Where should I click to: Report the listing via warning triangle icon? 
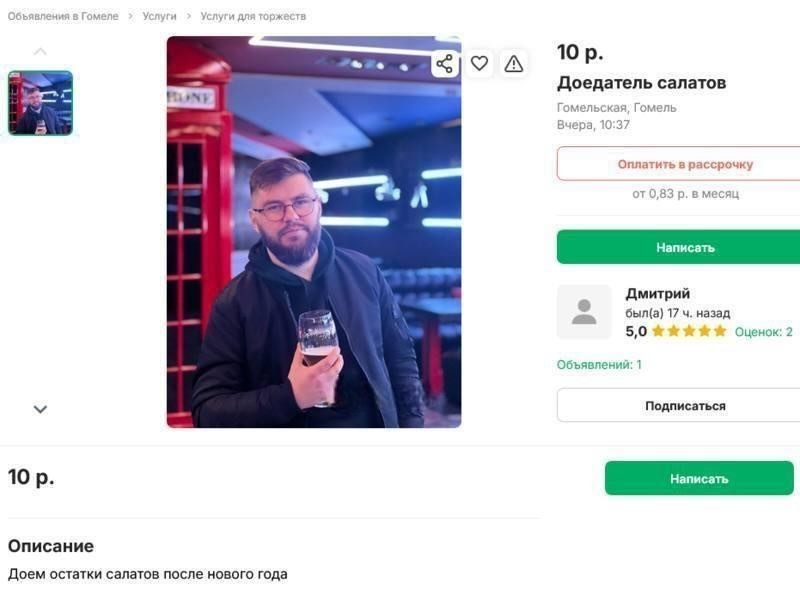(512, 62)
